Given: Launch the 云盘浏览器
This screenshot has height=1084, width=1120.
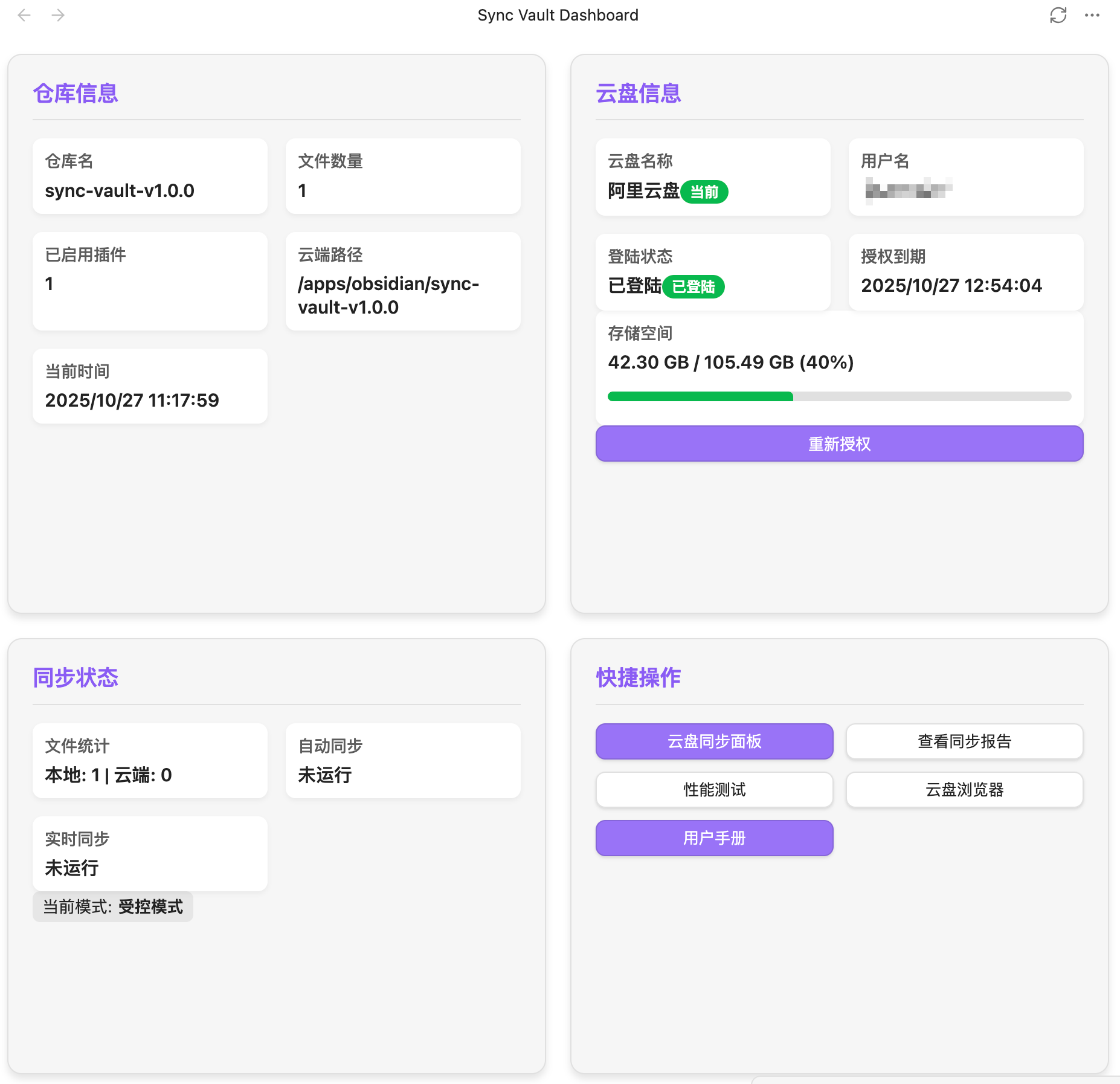Looking at the screenshot, I should 964,789.
